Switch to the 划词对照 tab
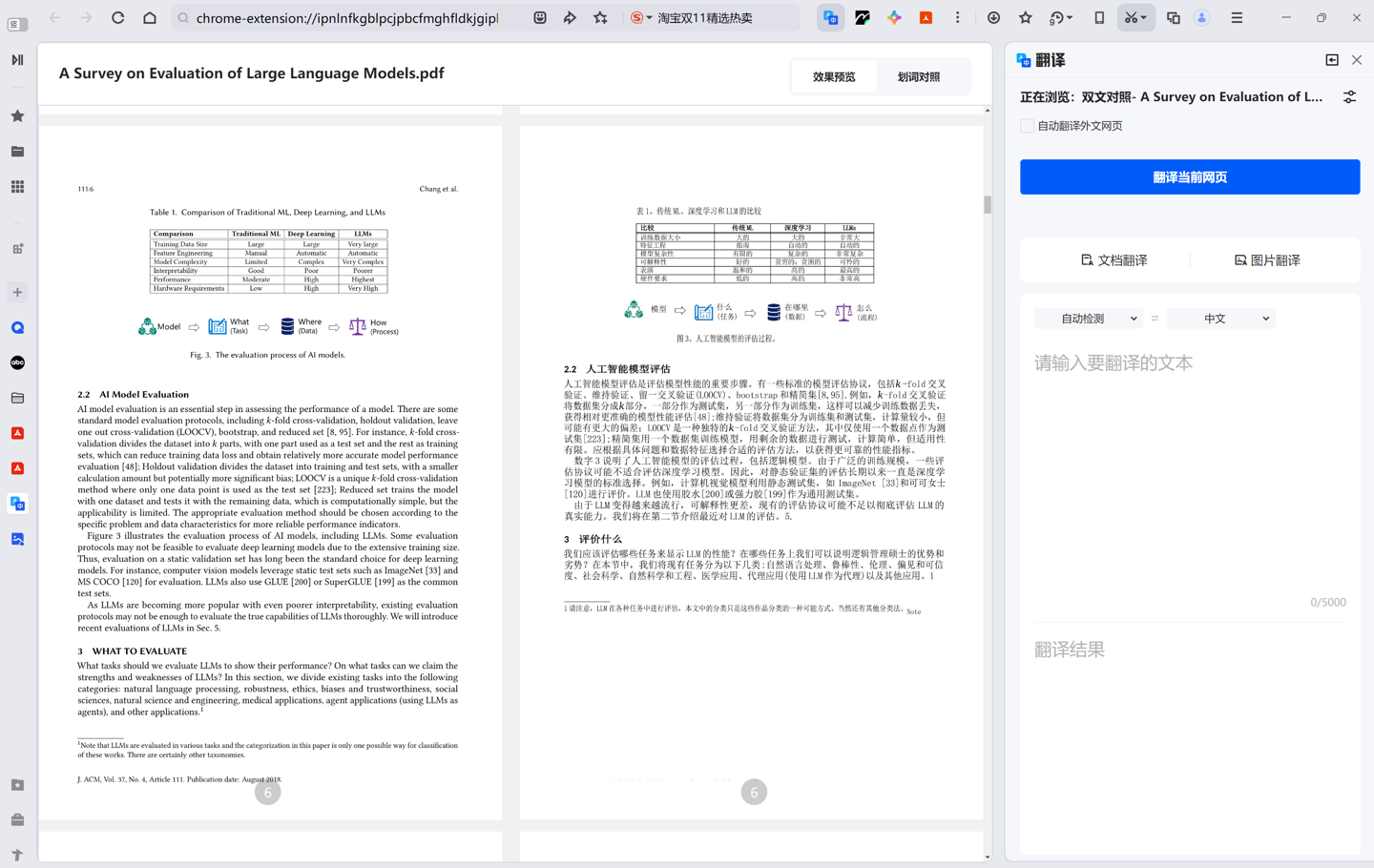The height and width of the screenshot is (868, 1374). click(918, 77)
